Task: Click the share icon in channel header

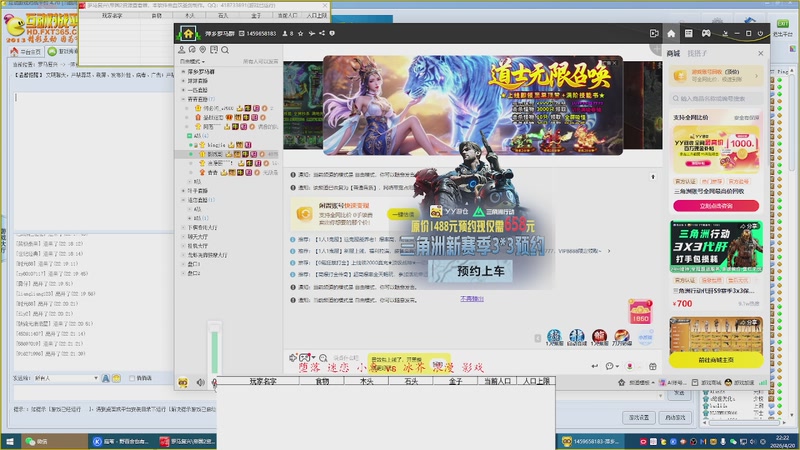Action: [322, 34]
